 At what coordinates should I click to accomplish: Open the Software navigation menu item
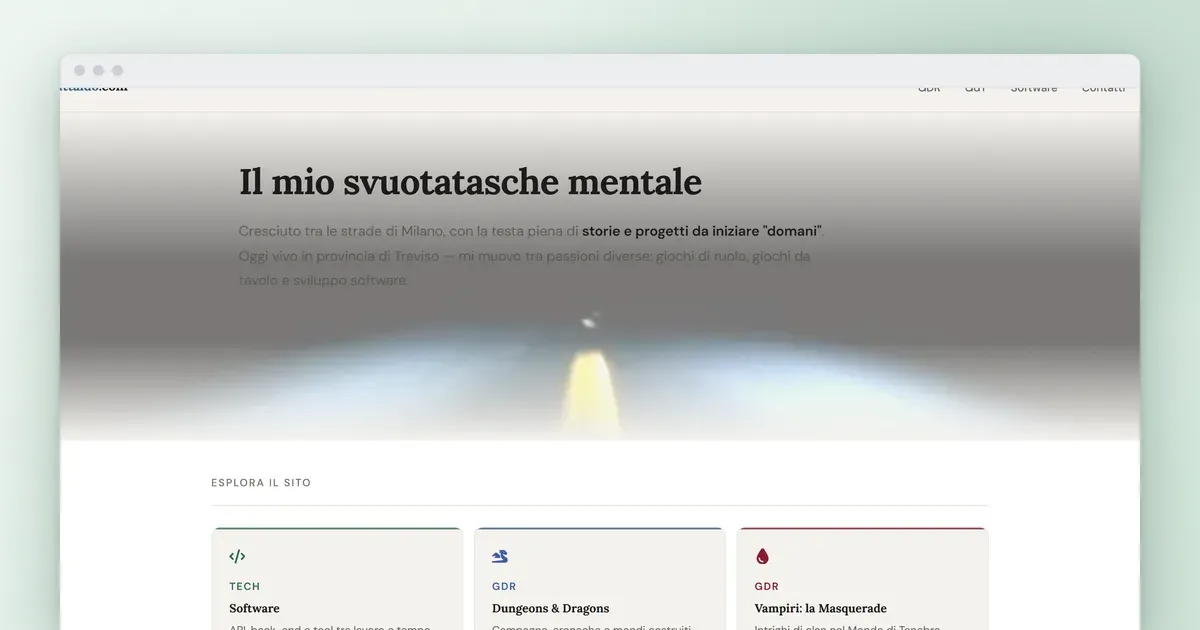coord(1034,89)
